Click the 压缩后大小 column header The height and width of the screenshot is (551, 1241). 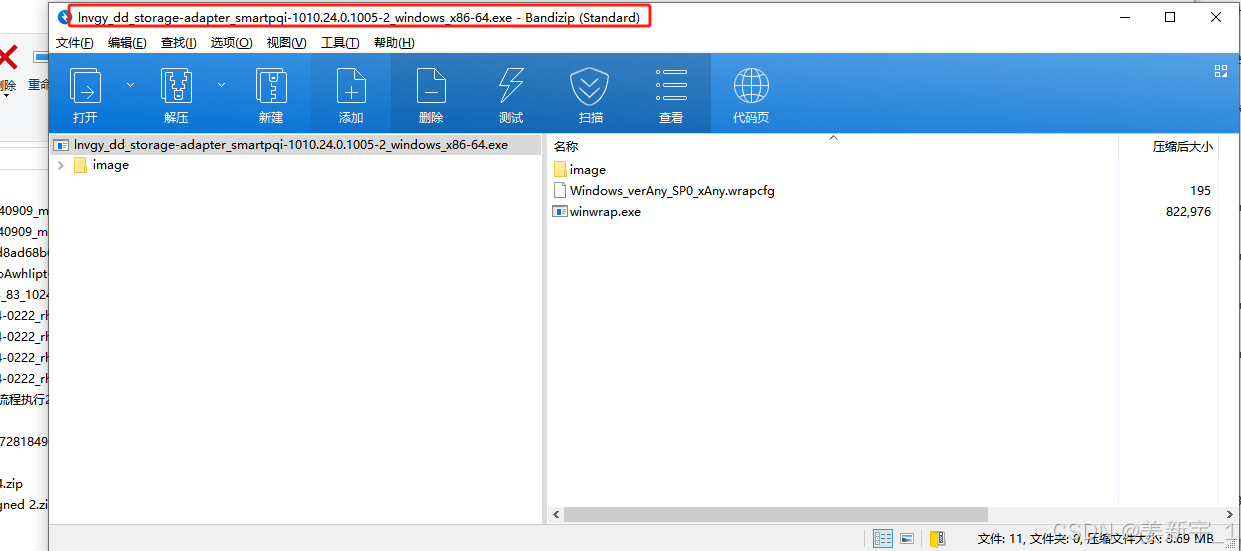[x=1182, y=146]
